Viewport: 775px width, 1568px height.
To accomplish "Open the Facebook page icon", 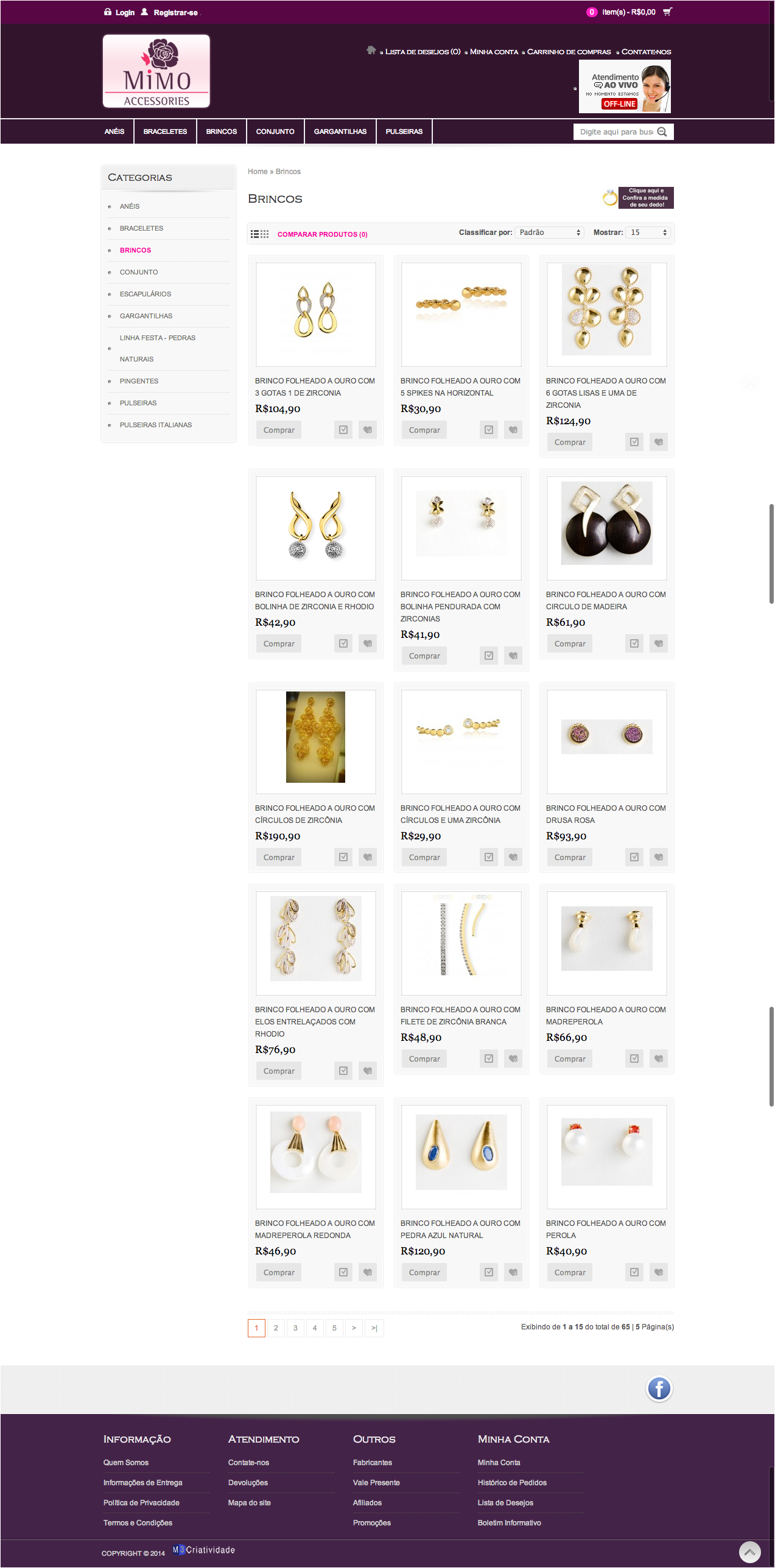I will [659, 1388].
